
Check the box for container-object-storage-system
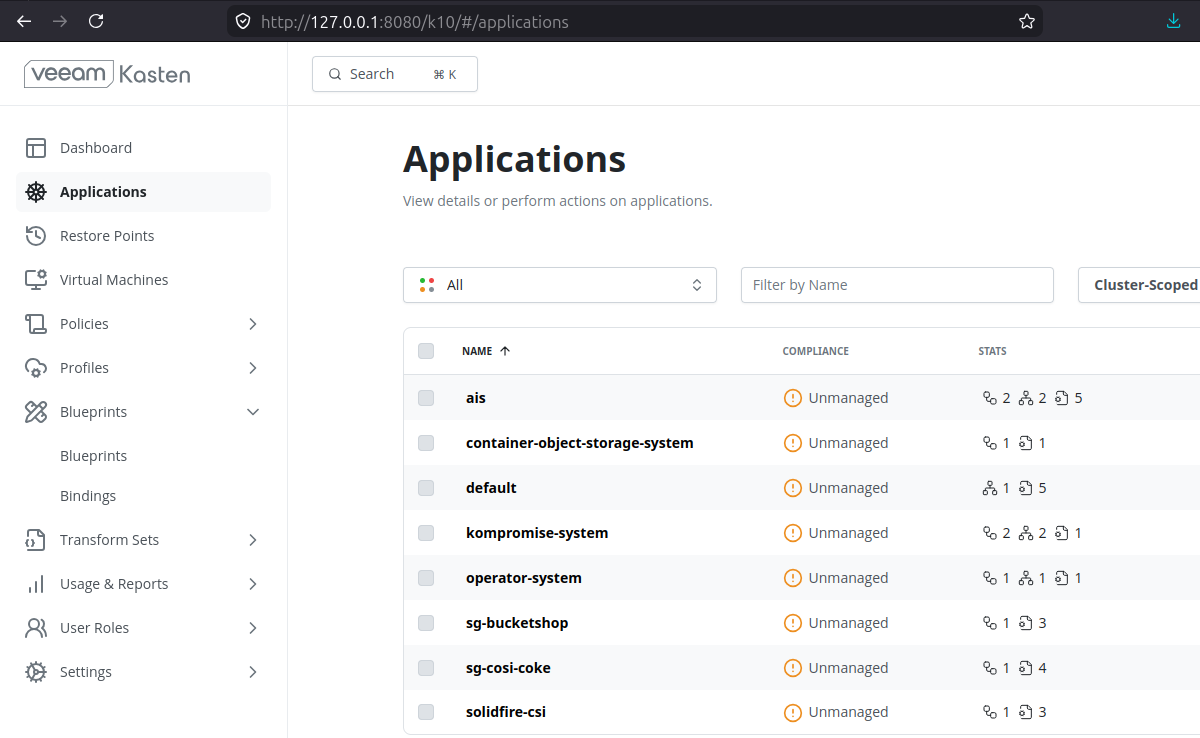426,443
